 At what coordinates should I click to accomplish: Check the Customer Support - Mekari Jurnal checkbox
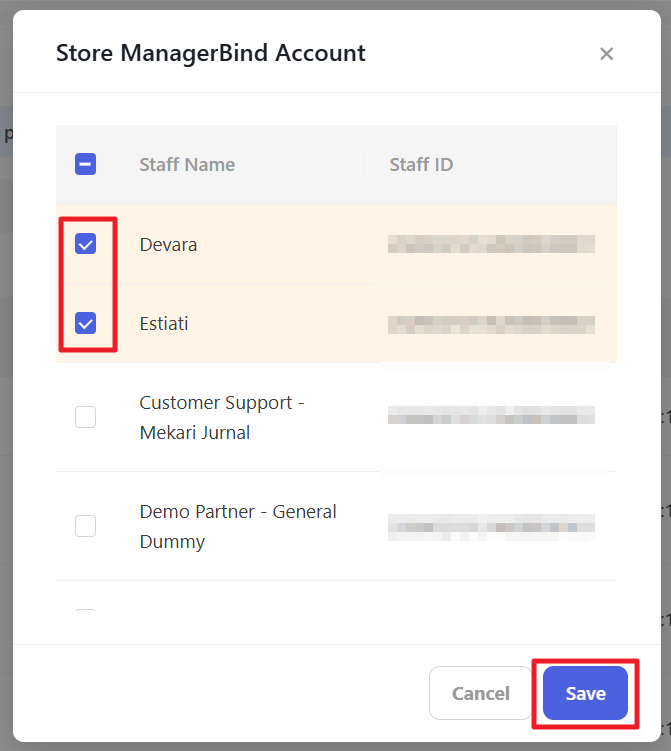(86, 417)
